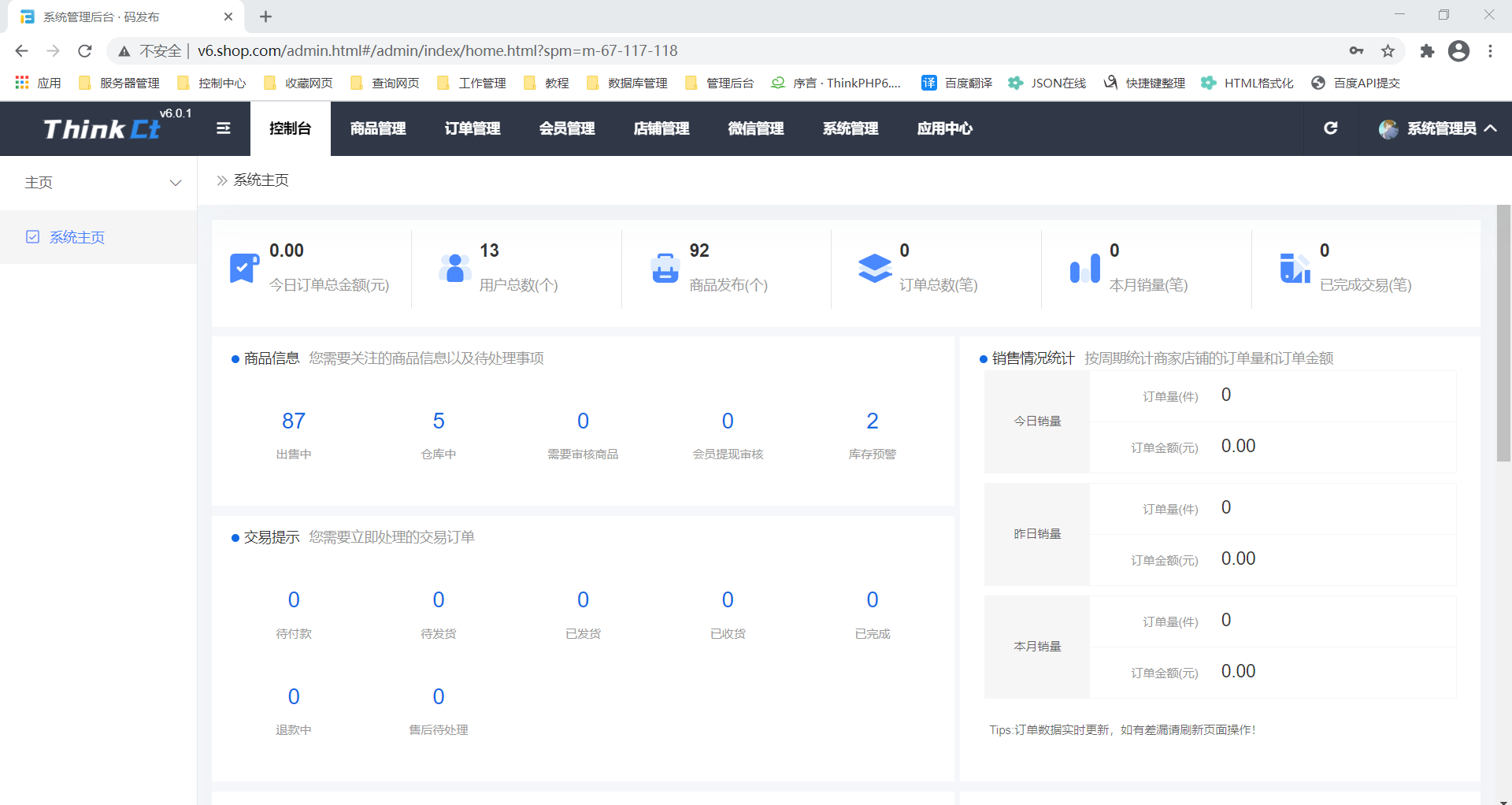This screenshot has width=1512, height=805.
Task: Click the today's order amount icon
Action: coord(244,268)
